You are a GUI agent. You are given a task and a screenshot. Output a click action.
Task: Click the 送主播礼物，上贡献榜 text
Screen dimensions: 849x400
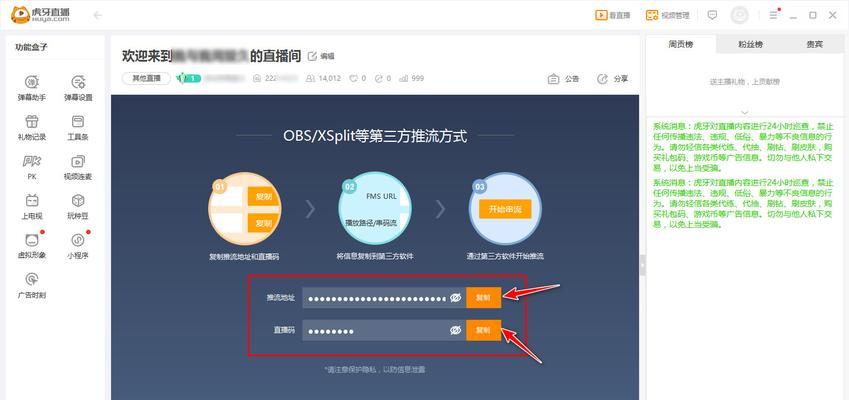(x=744, y=82)
